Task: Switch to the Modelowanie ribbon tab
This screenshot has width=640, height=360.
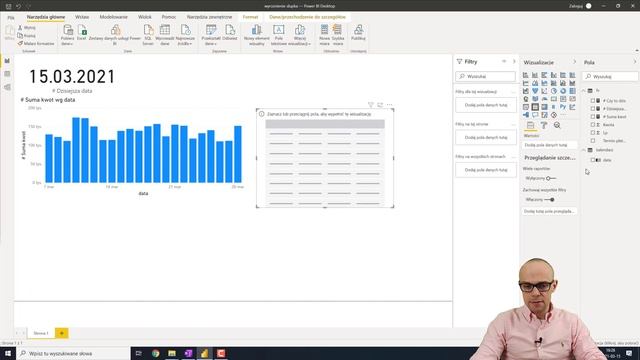Action: [113, 17]
